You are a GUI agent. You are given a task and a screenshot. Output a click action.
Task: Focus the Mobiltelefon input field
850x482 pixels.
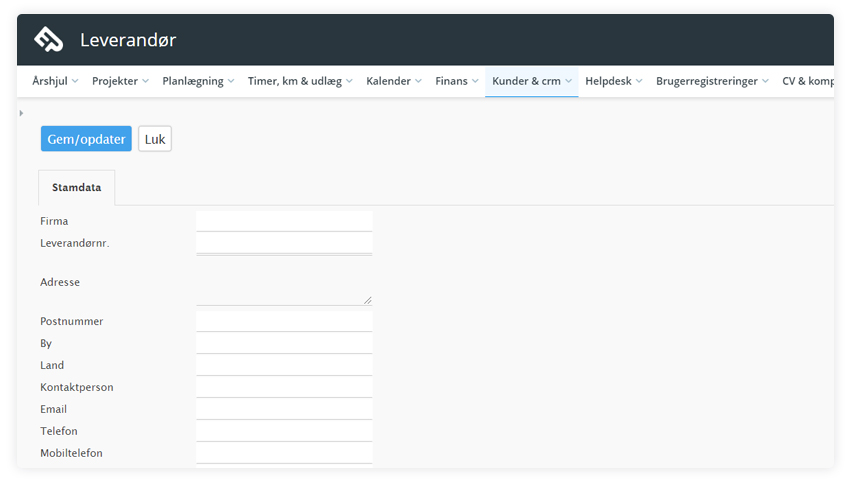coord(284,453)
